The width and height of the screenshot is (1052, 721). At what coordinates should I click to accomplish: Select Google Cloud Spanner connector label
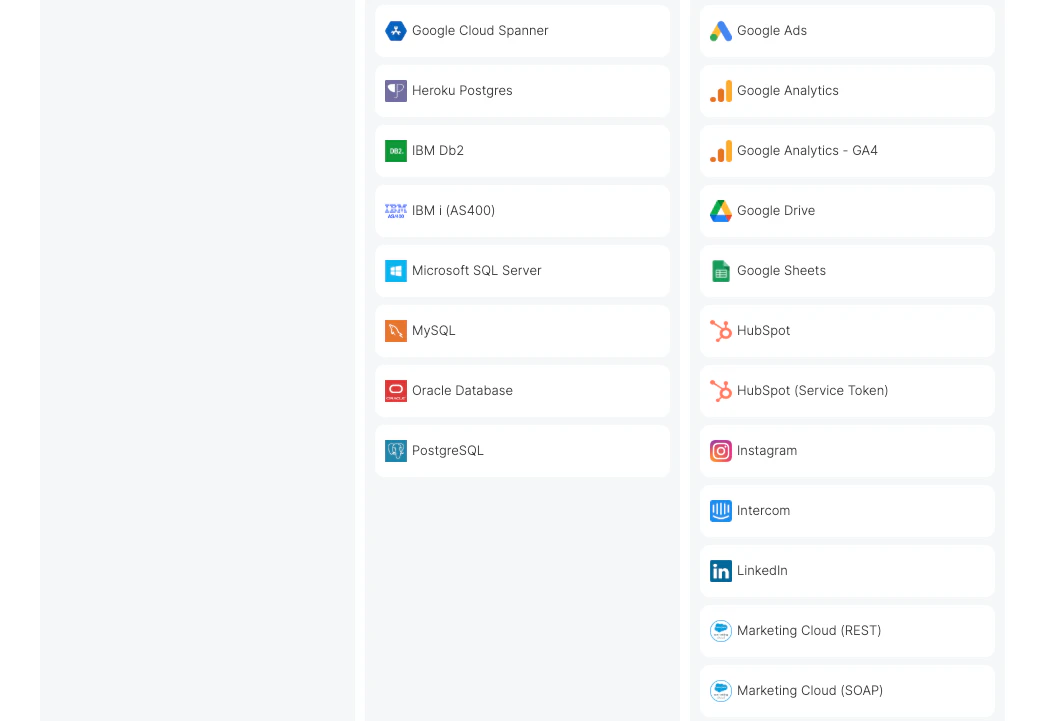point(480,31)
